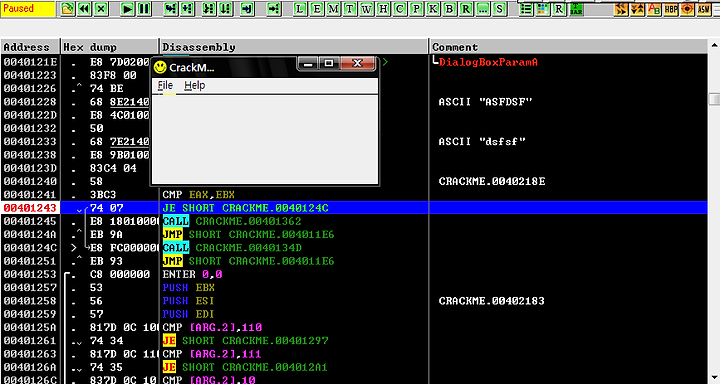Click the Trace Into toolbar icon
This screenshot has width=720, height=384.
point(208,9)
